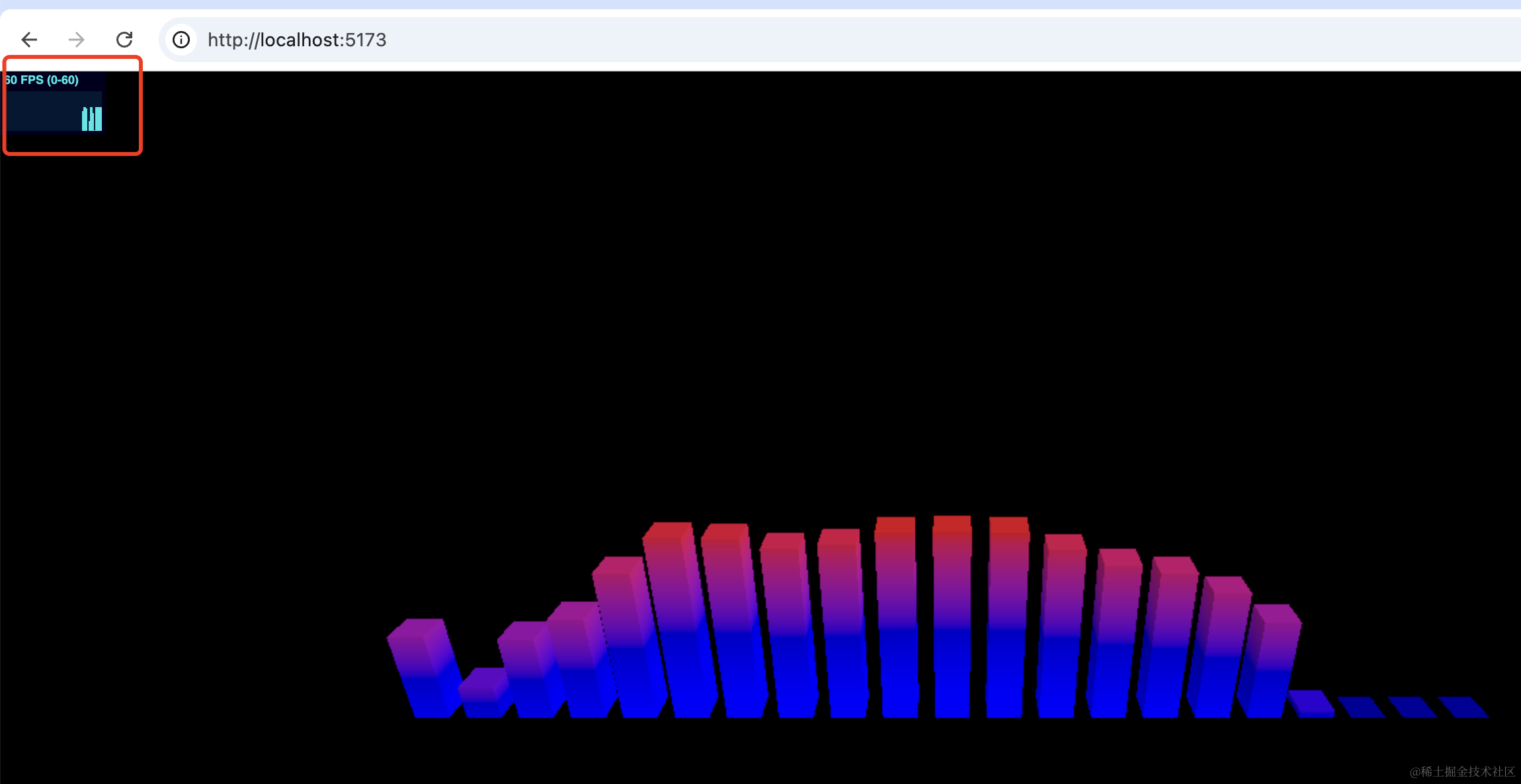Go back using the browser back arrow
This screenshot has width=1521, height=784.
[29, 40]
